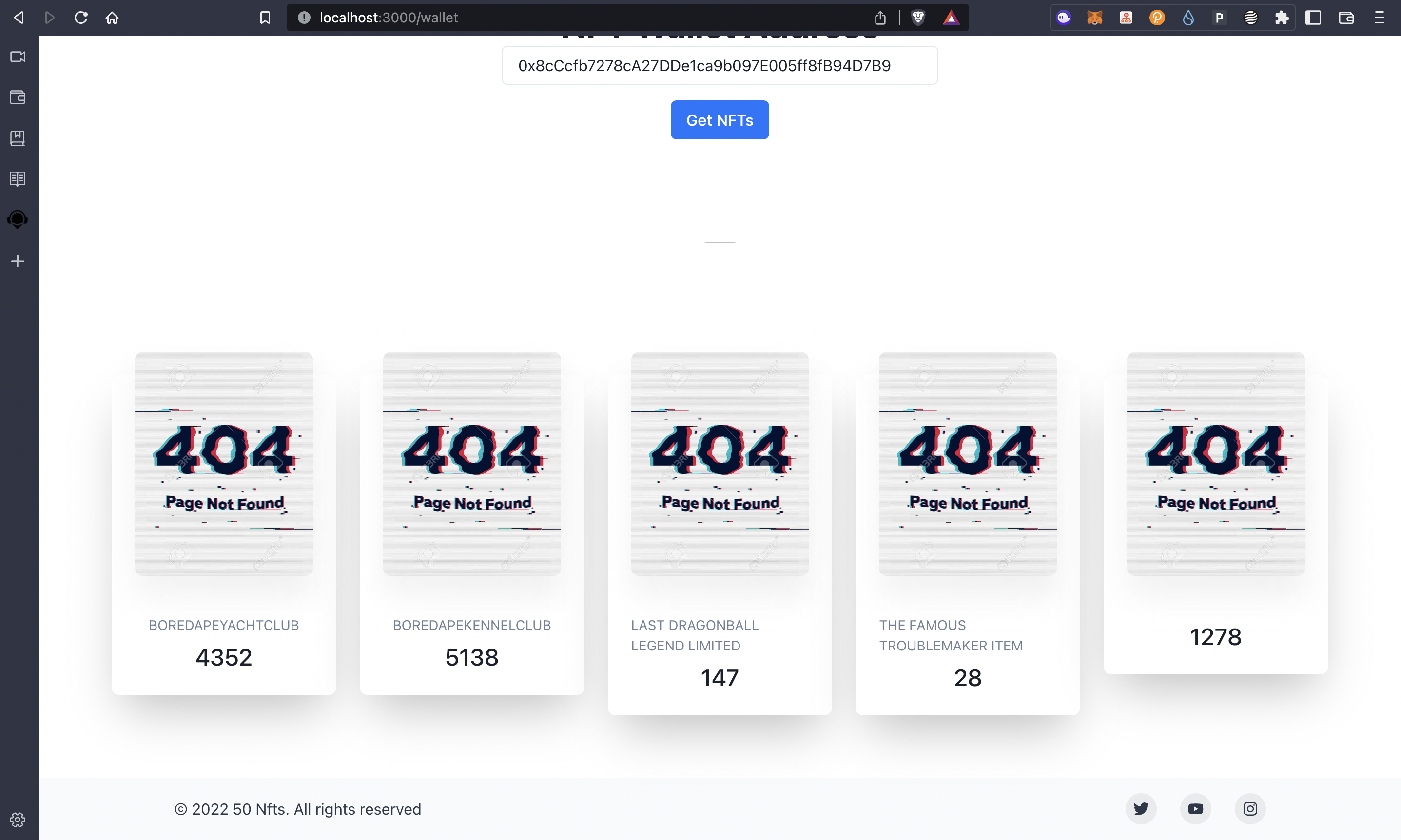The height and width of the screenshot is (840, 1401).
Task: Click the forward navigation arrow in browser
Action: point(50,17)
